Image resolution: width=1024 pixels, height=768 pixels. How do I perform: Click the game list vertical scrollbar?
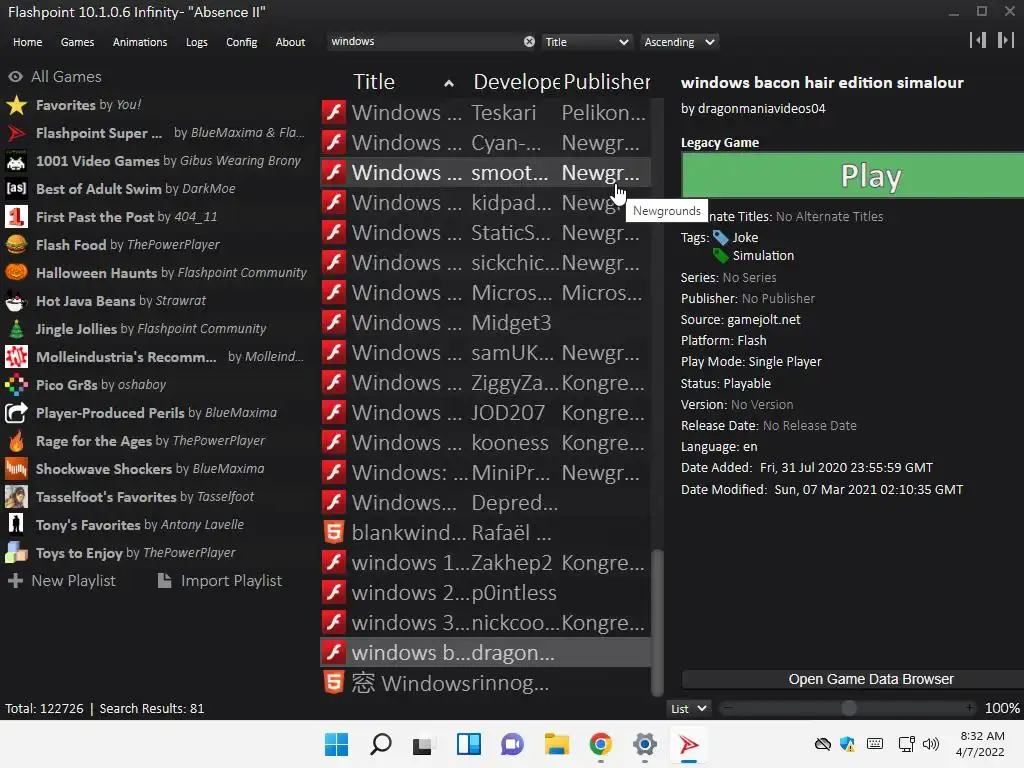pyautogui.click(x=658, y=623)
